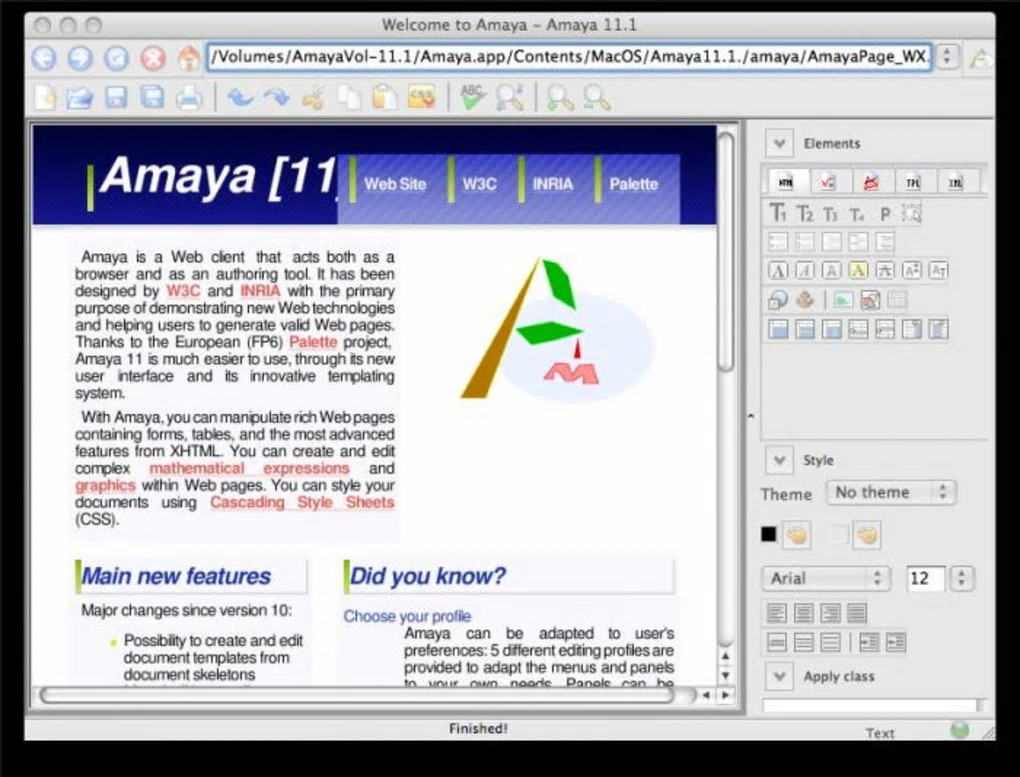Insert a T2 heading element
This screenshot has height=777, width=1020.
805,213
